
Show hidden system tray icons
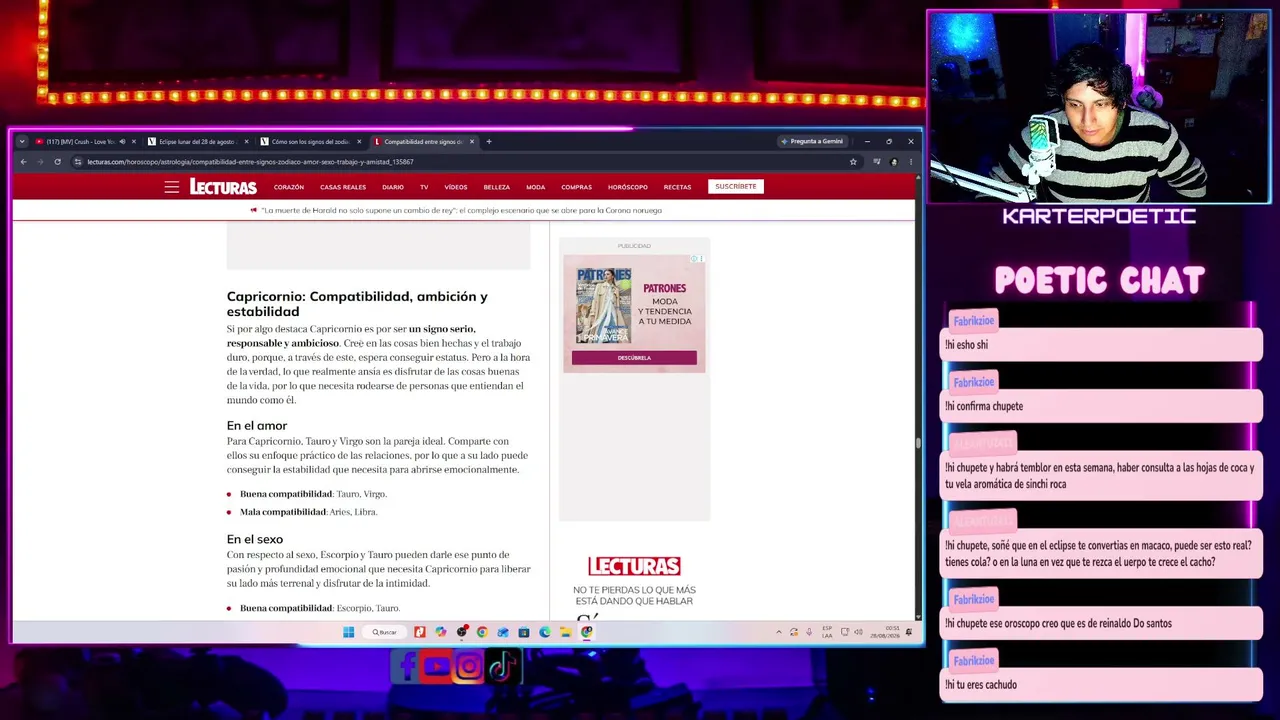point(779,632)
